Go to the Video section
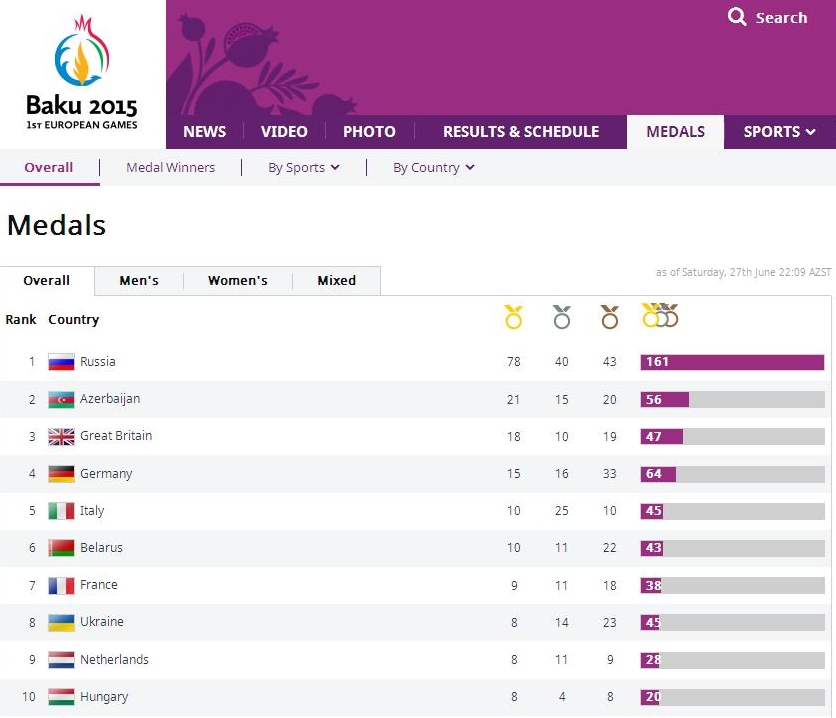 click(x=284, y=132)
